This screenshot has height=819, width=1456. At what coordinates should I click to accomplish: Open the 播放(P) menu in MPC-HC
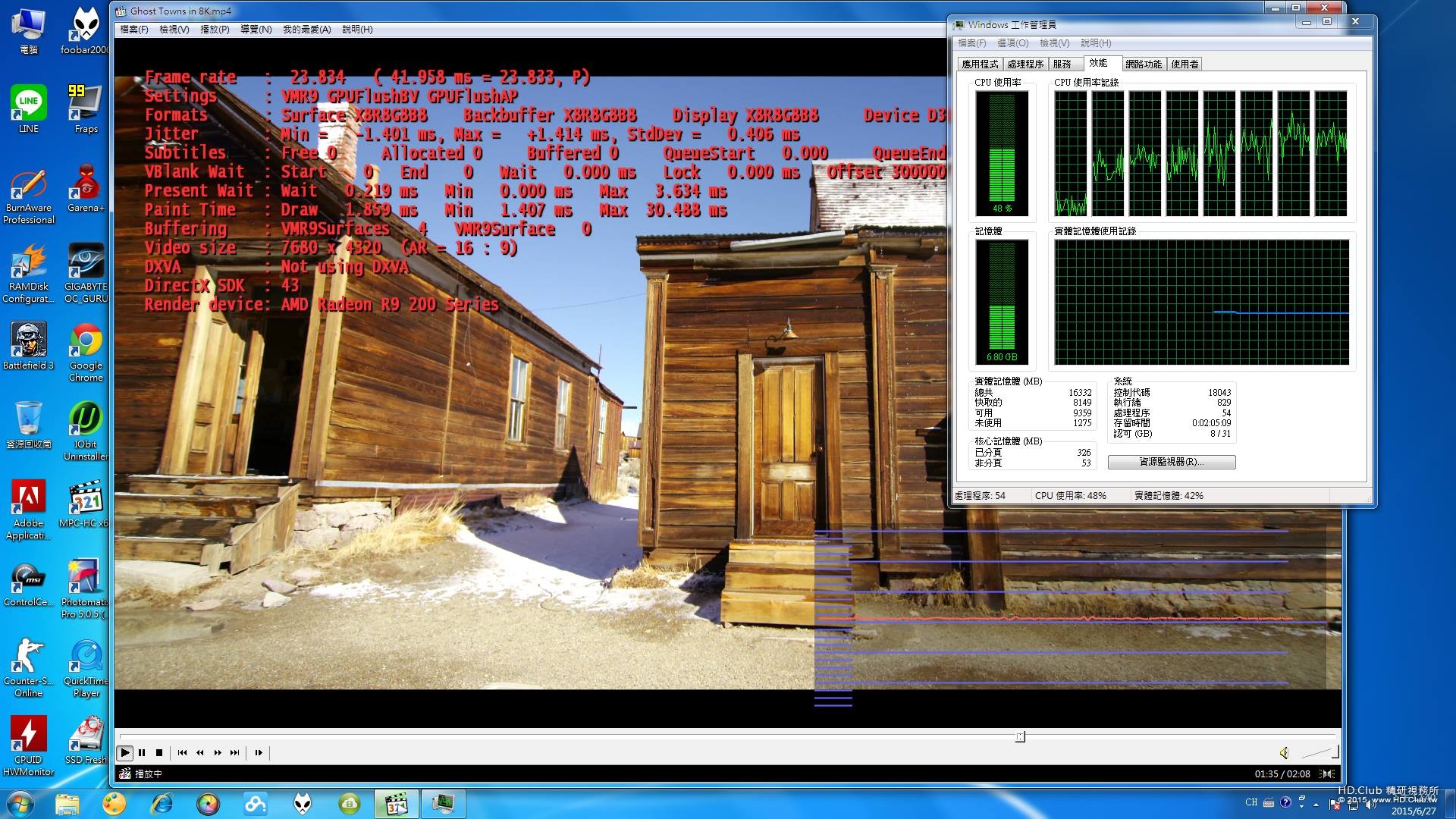[x=215, y=30]
